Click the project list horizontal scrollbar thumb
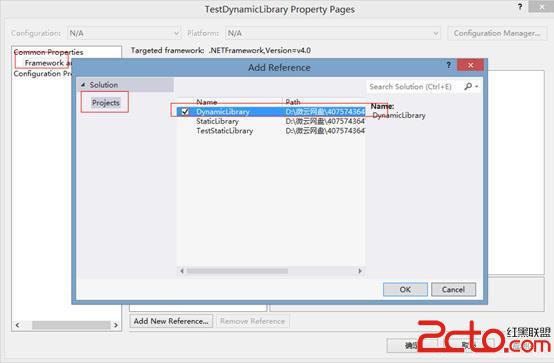 coord(237,271)
